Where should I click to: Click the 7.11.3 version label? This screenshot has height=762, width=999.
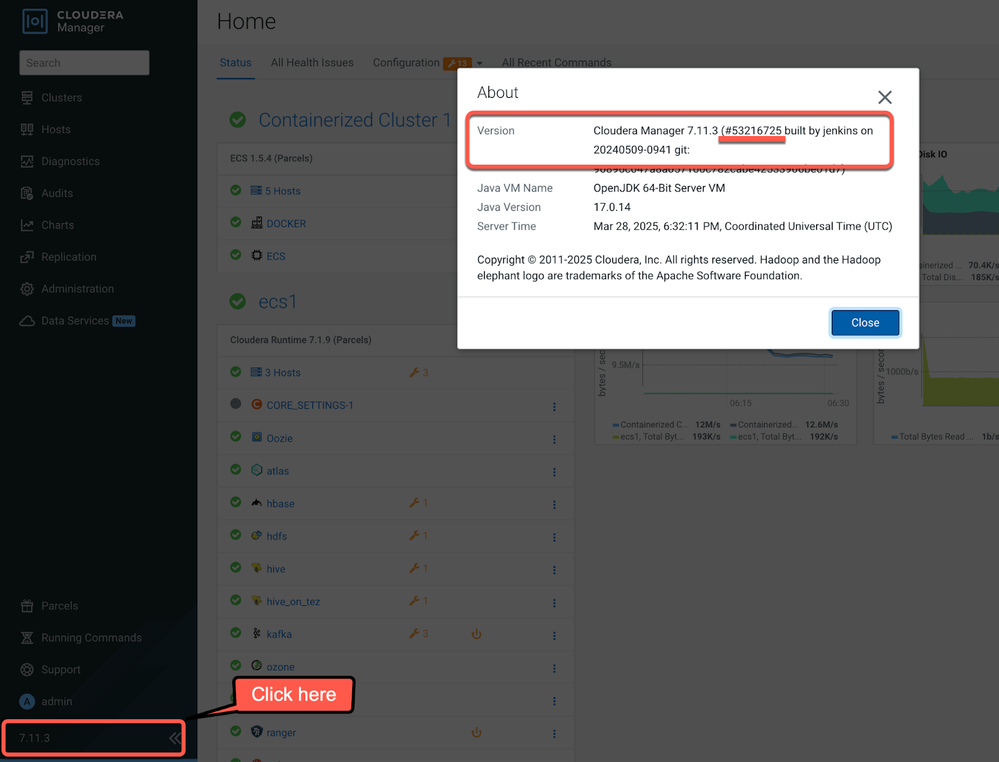tap(34, 738)
